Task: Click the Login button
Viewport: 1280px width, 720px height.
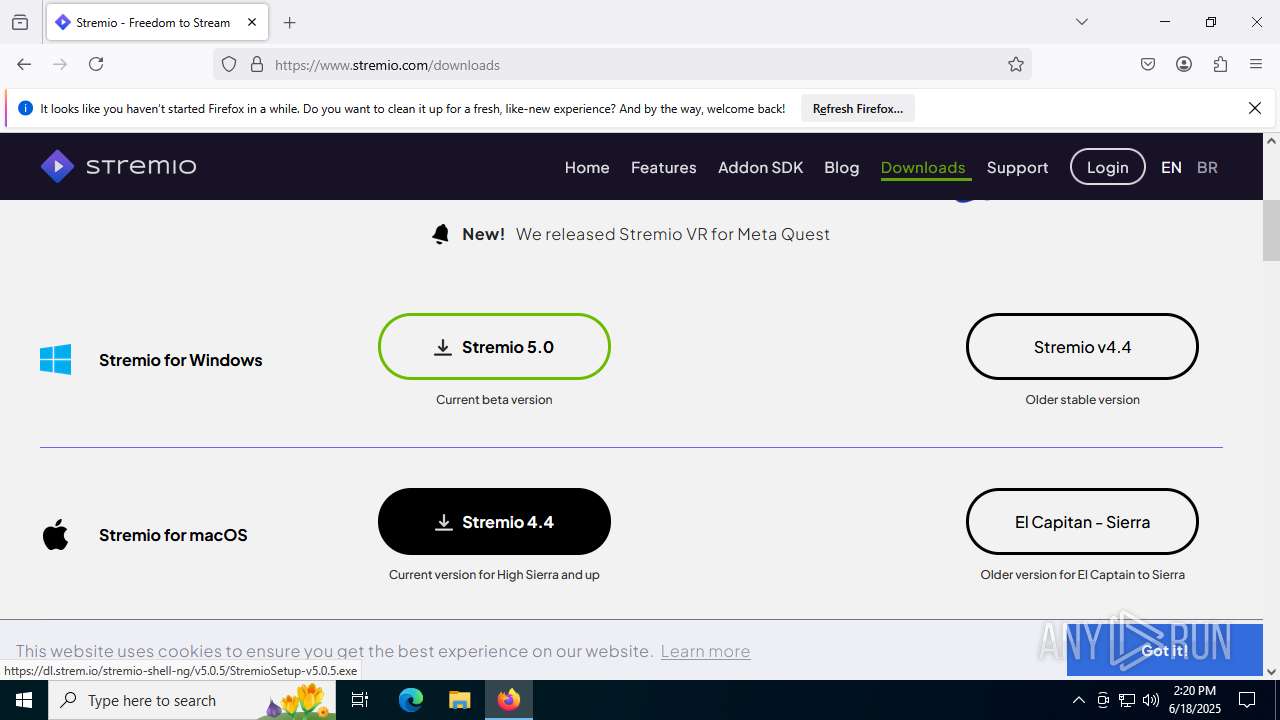Action: [x=1108, y=167]
